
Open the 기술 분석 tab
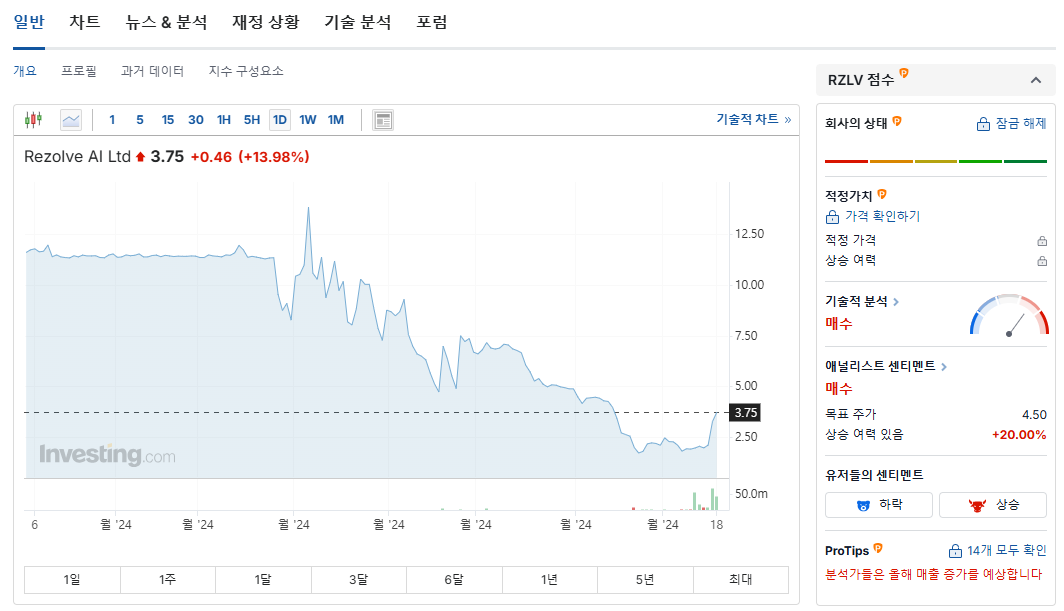tap(358, 22)
